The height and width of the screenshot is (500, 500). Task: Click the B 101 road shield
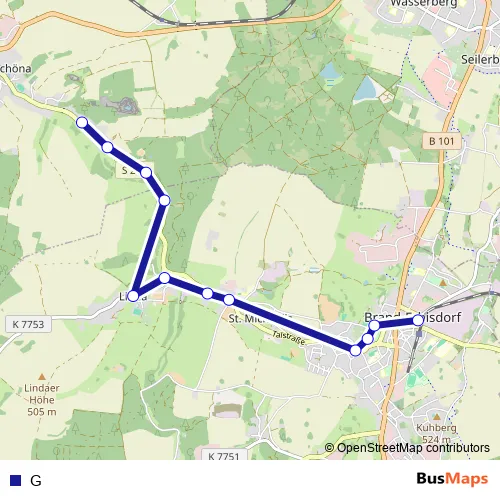(x=442, y=141)
